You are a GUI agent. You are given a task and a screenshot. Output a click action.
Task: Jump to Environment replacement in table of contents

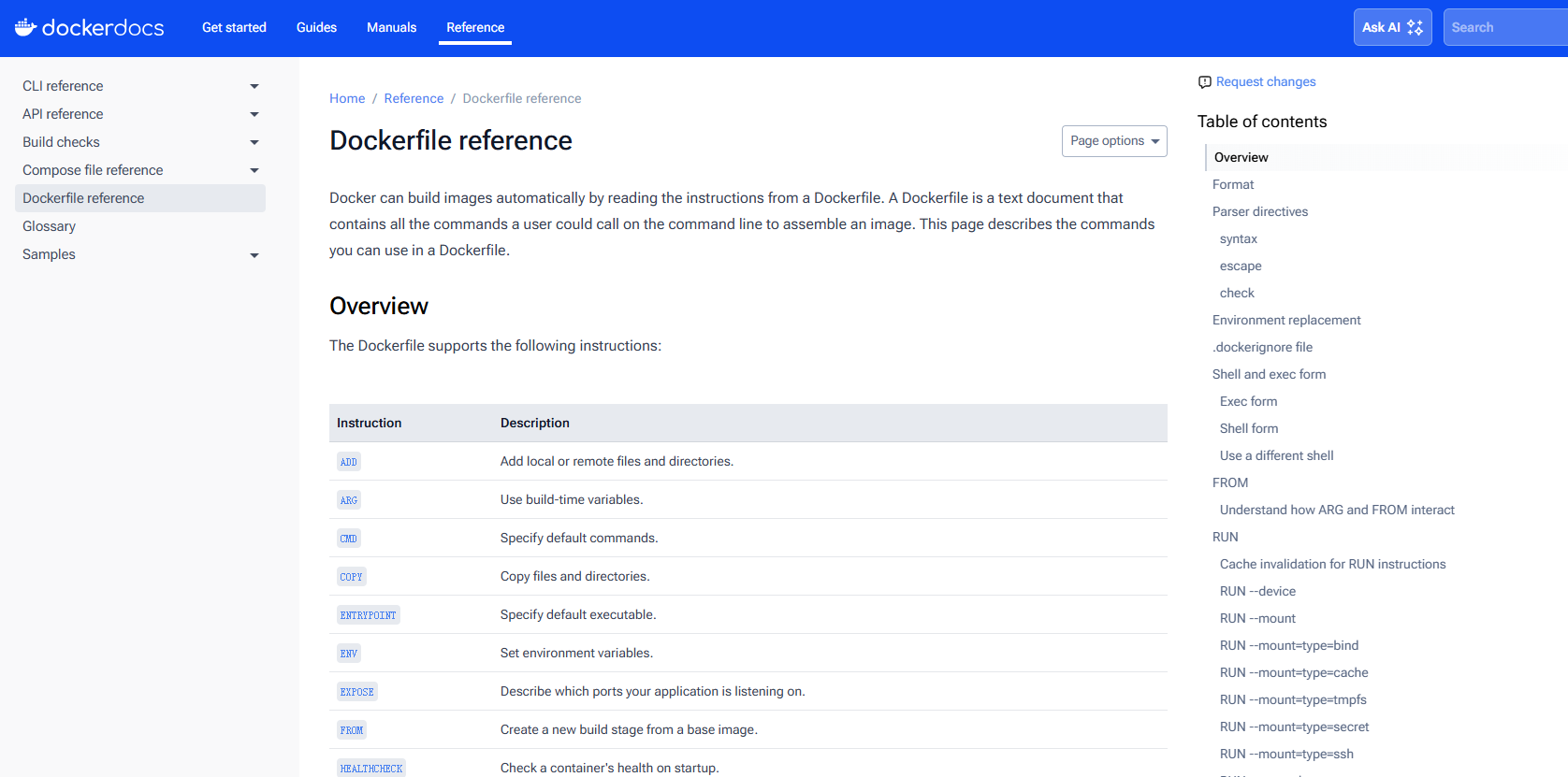click(1286, 320)
